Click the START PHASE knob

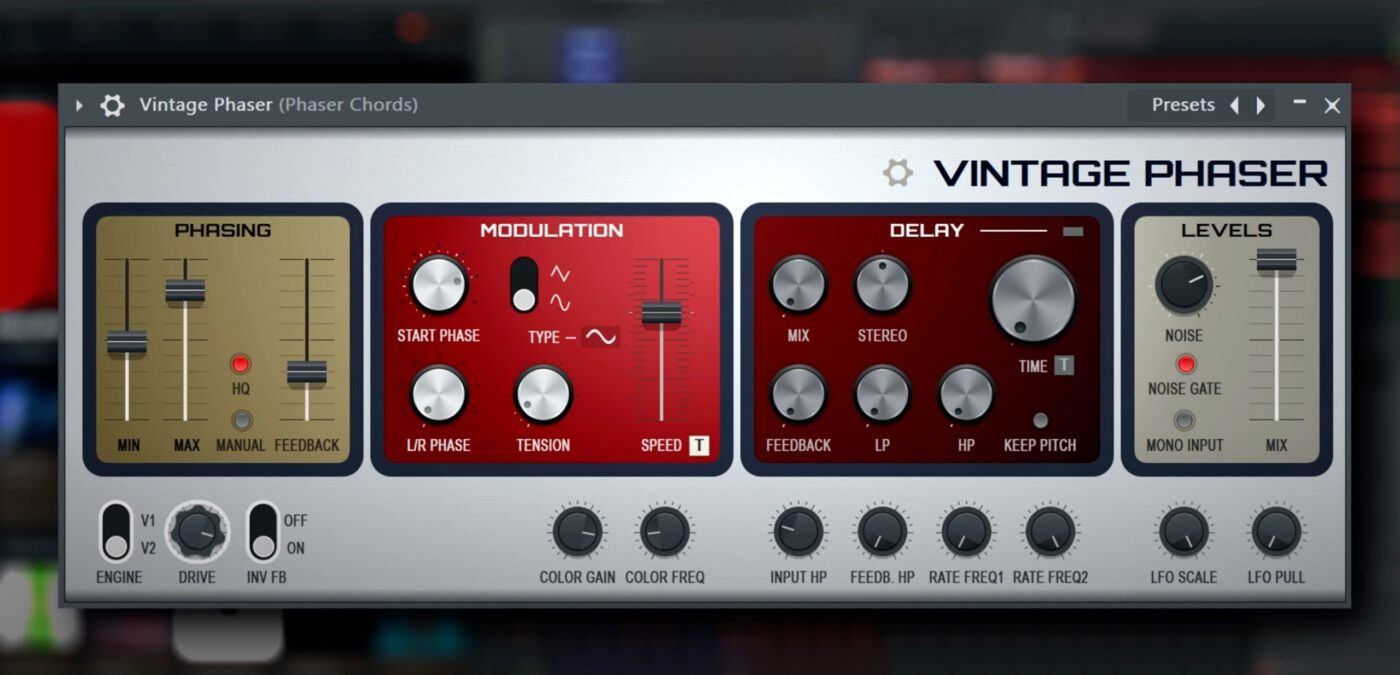click(x=439, y=283)
